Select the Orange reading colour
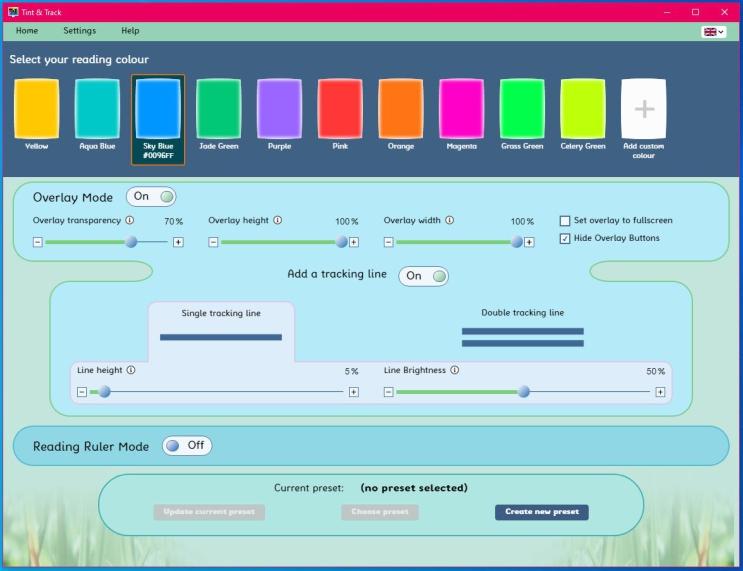743x571 pixels. click(x=400, y=109)
